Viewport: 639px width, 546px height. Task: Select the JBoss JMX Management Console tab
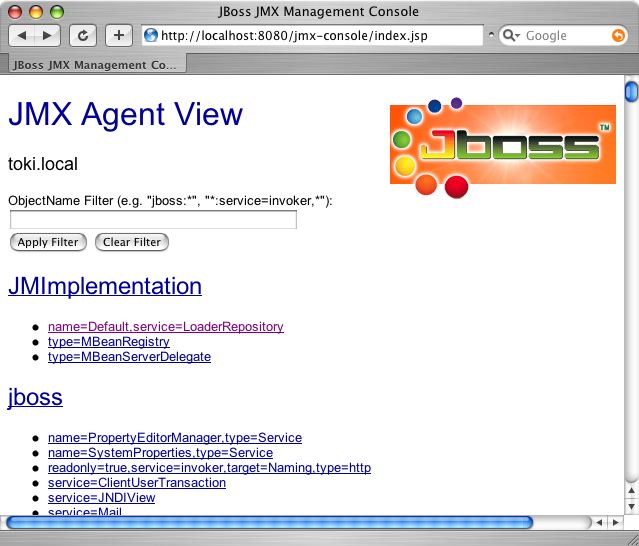click(x=95, y=65)
